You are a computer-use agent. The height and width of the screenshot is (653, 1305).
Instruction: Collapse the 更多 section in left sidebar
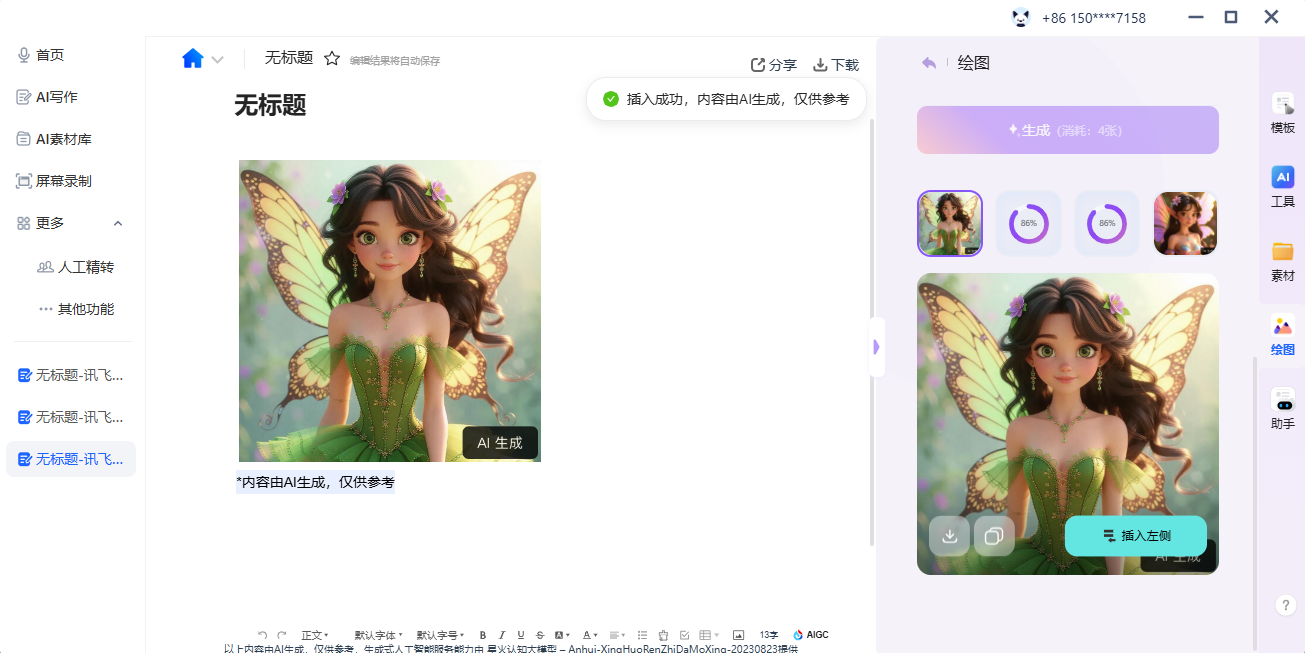[x=118, y=223]
